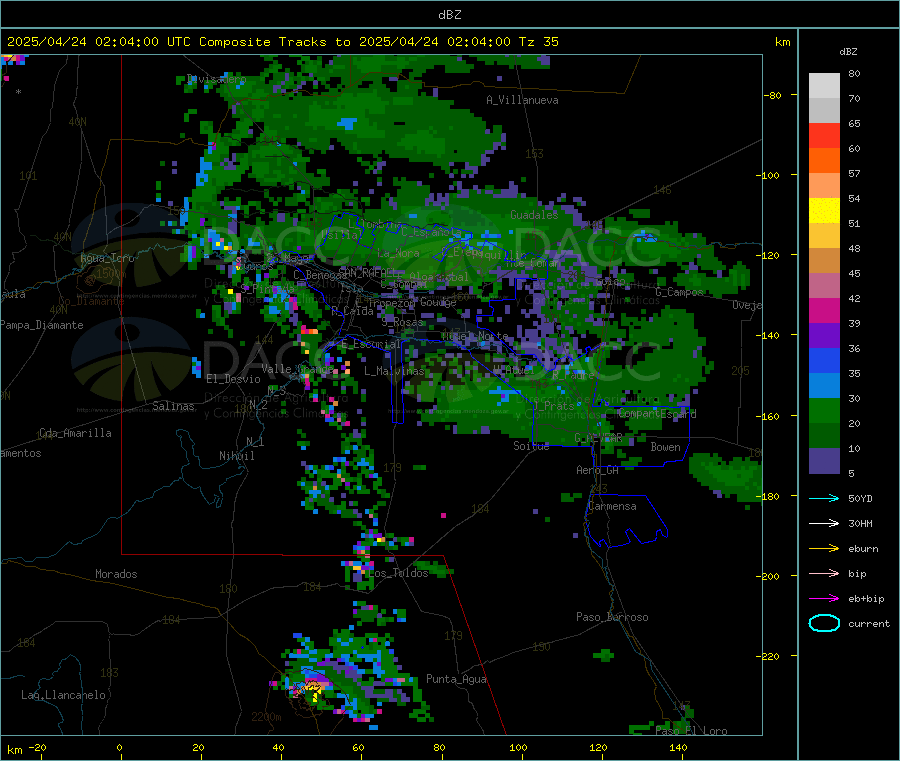This screenshot has width=900, height=761.
Task: Select the salmon 54–57 dBZ swatch
Action: point(824,186)
